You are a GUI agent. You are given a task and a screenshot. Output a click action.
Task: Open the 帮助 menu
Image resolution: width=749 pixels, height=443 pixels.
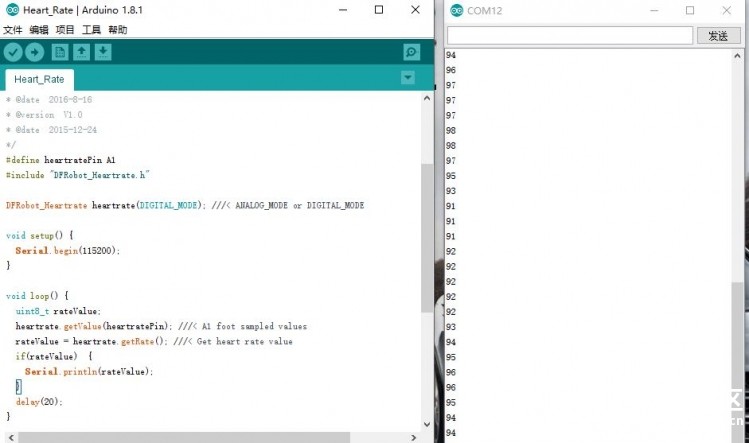click(118, 30)
